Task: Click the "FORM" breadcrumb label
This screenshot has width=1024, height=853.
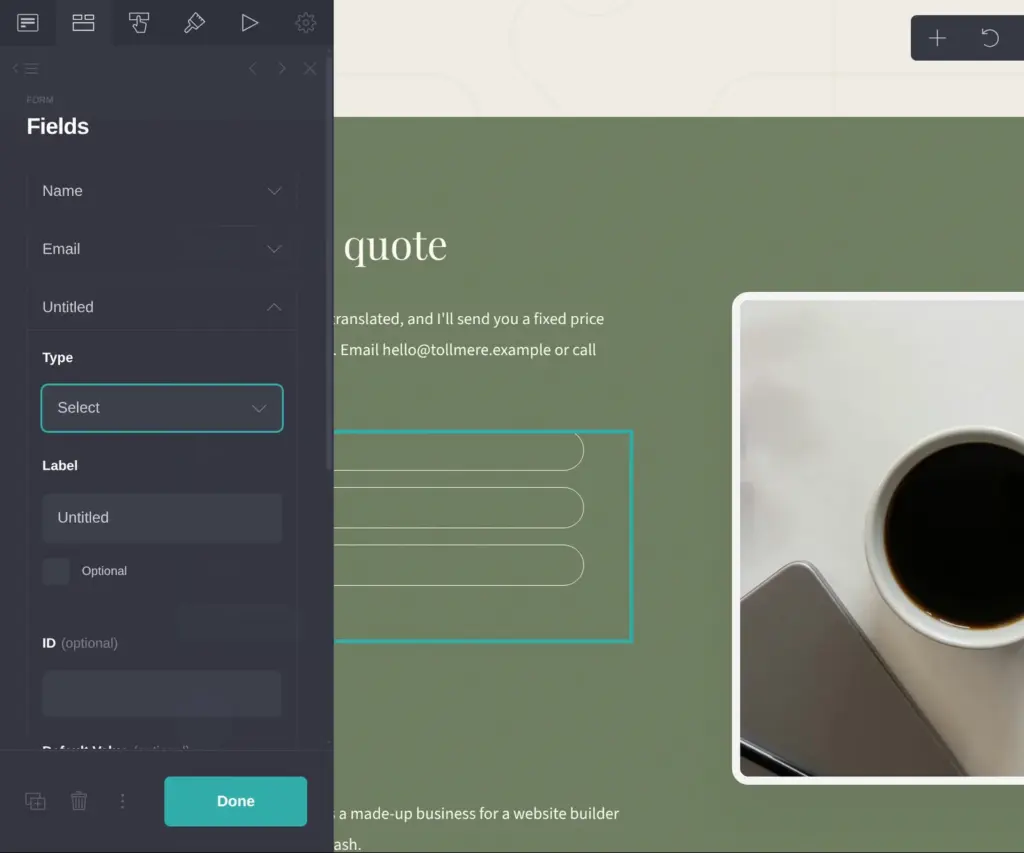Action: coord(40,100)
